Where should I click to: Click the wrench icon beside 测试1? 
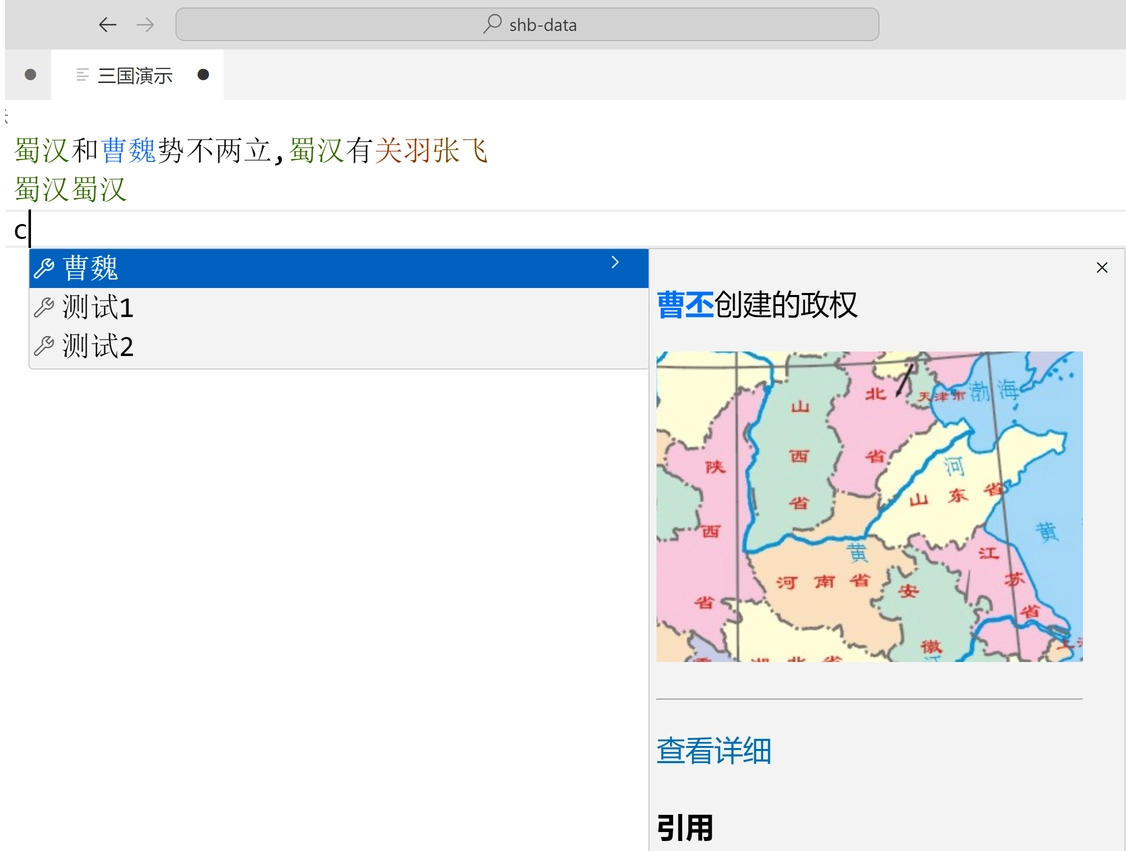[x=44, y=308]
